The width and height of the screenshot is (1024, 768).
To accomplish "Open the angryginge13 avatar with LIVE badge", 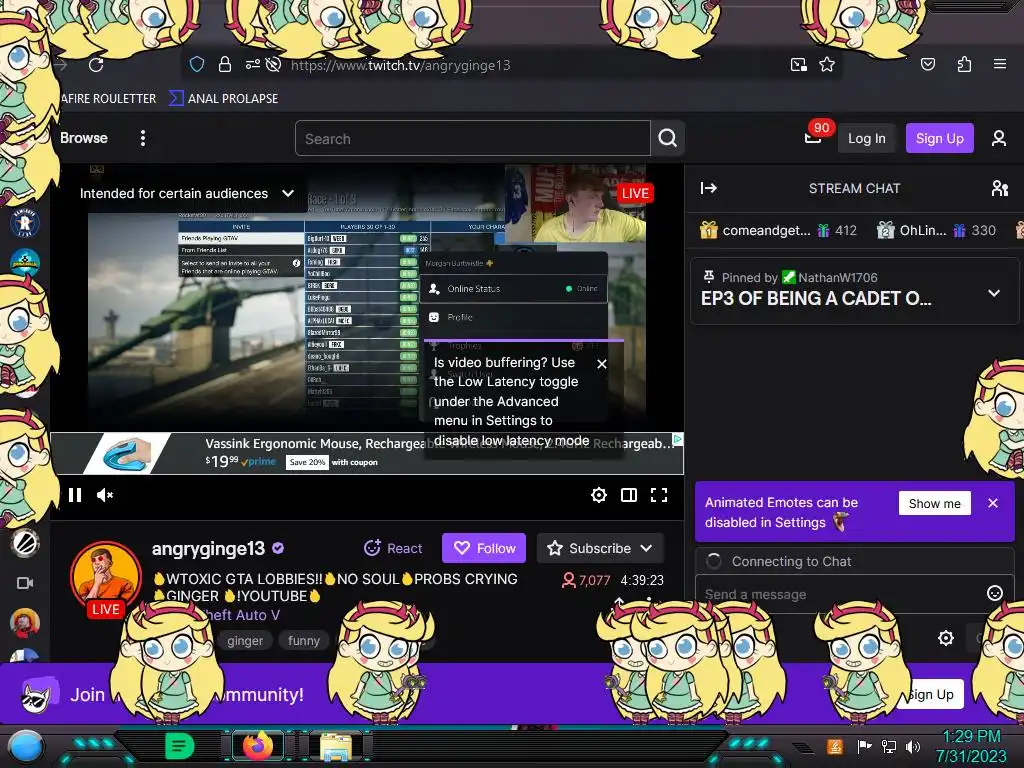I will coord(106,577).
